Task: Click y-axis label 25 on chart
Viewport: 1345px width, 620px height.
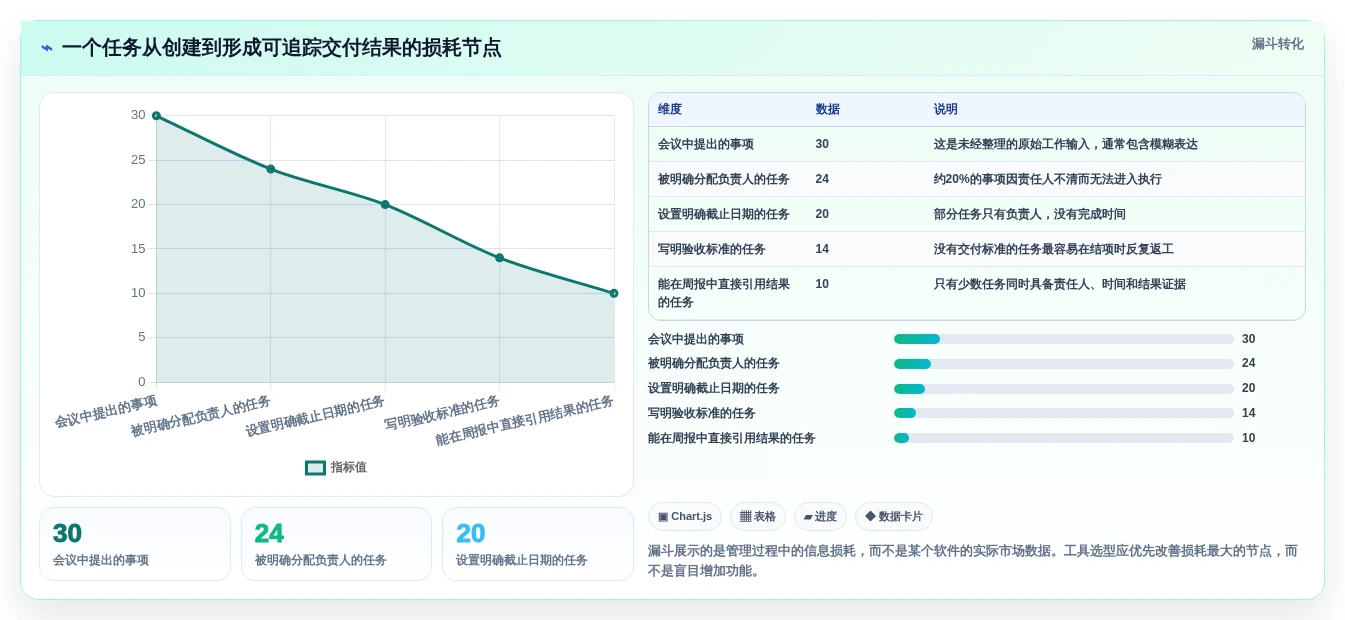Action: [138, 160]
